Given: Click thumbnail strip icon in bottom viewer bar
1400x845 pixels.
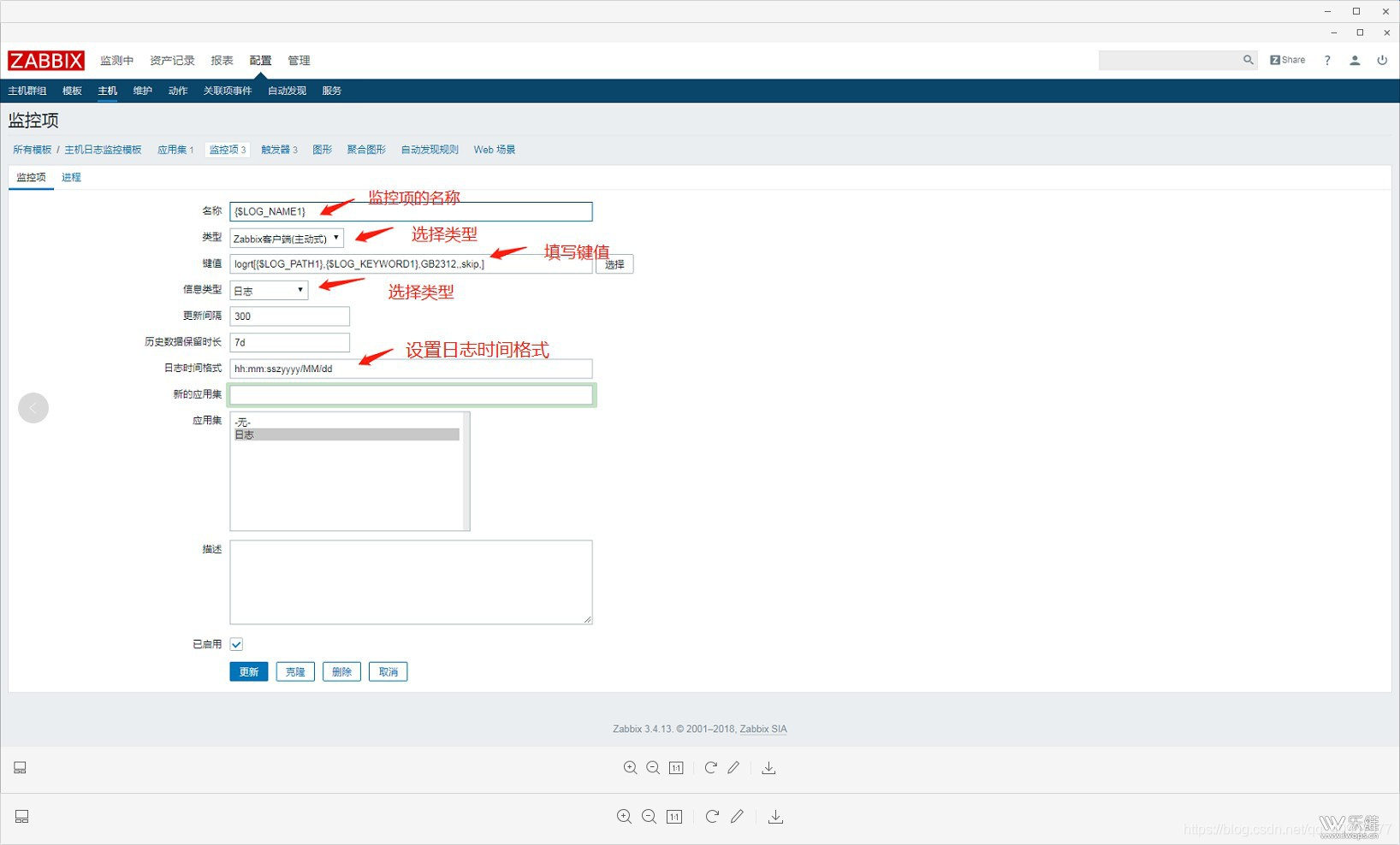Looking at the screenshot, I should (x=22, y=817).
